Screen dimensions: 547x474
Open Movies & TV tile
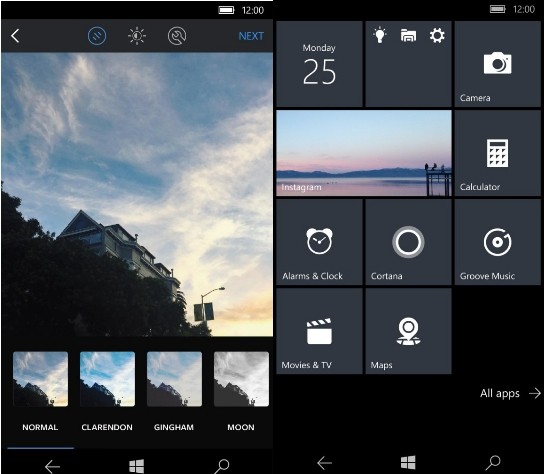(x=319, y=331)
